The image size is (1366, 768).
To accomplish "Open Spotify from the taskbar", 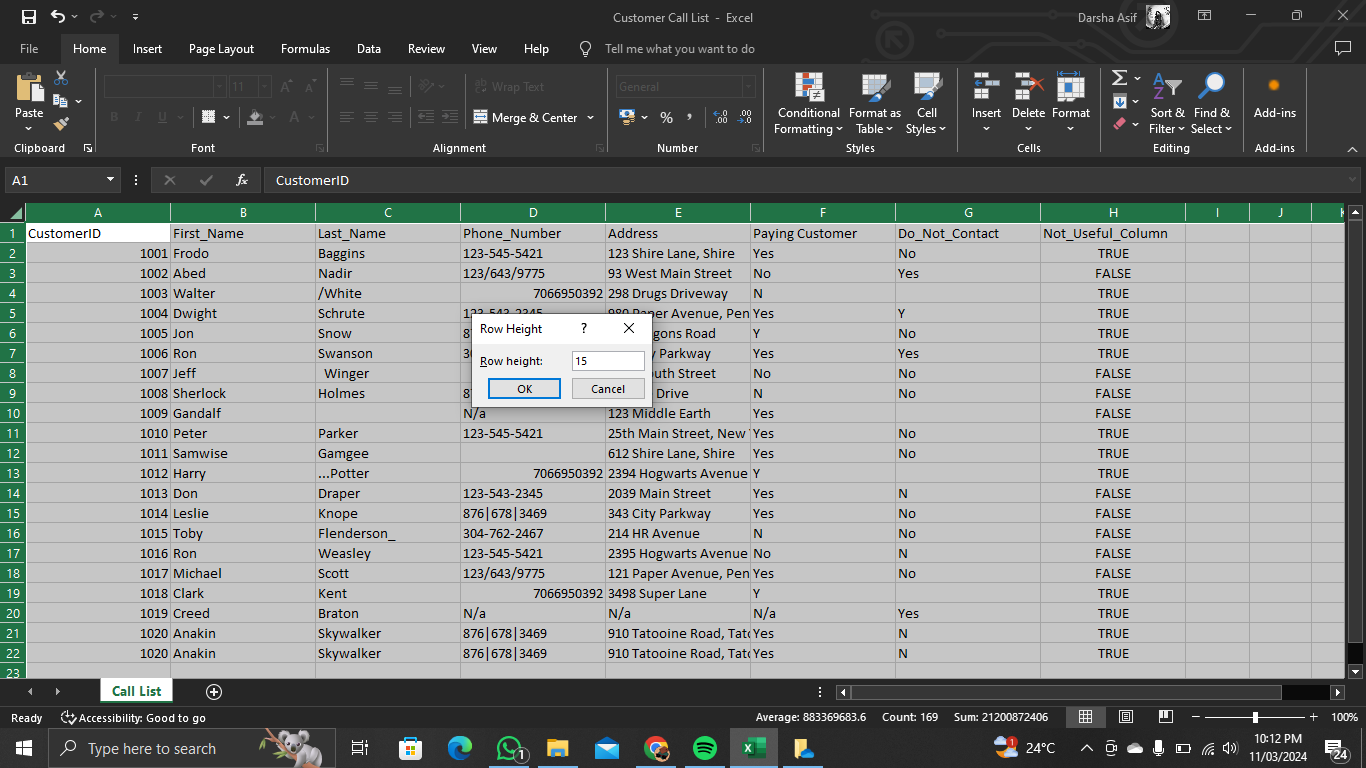I will (x=704, y=748).
